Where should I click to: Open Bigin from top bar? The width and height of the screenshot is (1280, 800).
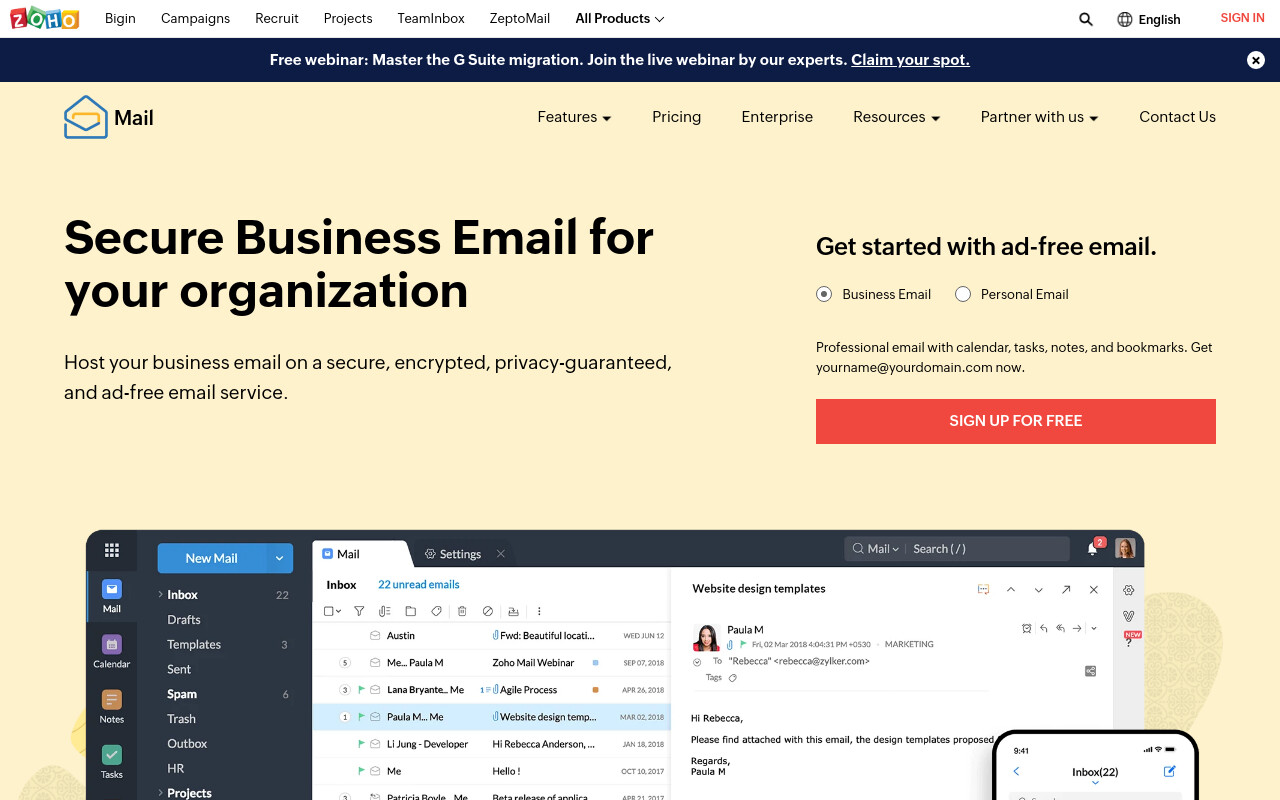(120, 19)
